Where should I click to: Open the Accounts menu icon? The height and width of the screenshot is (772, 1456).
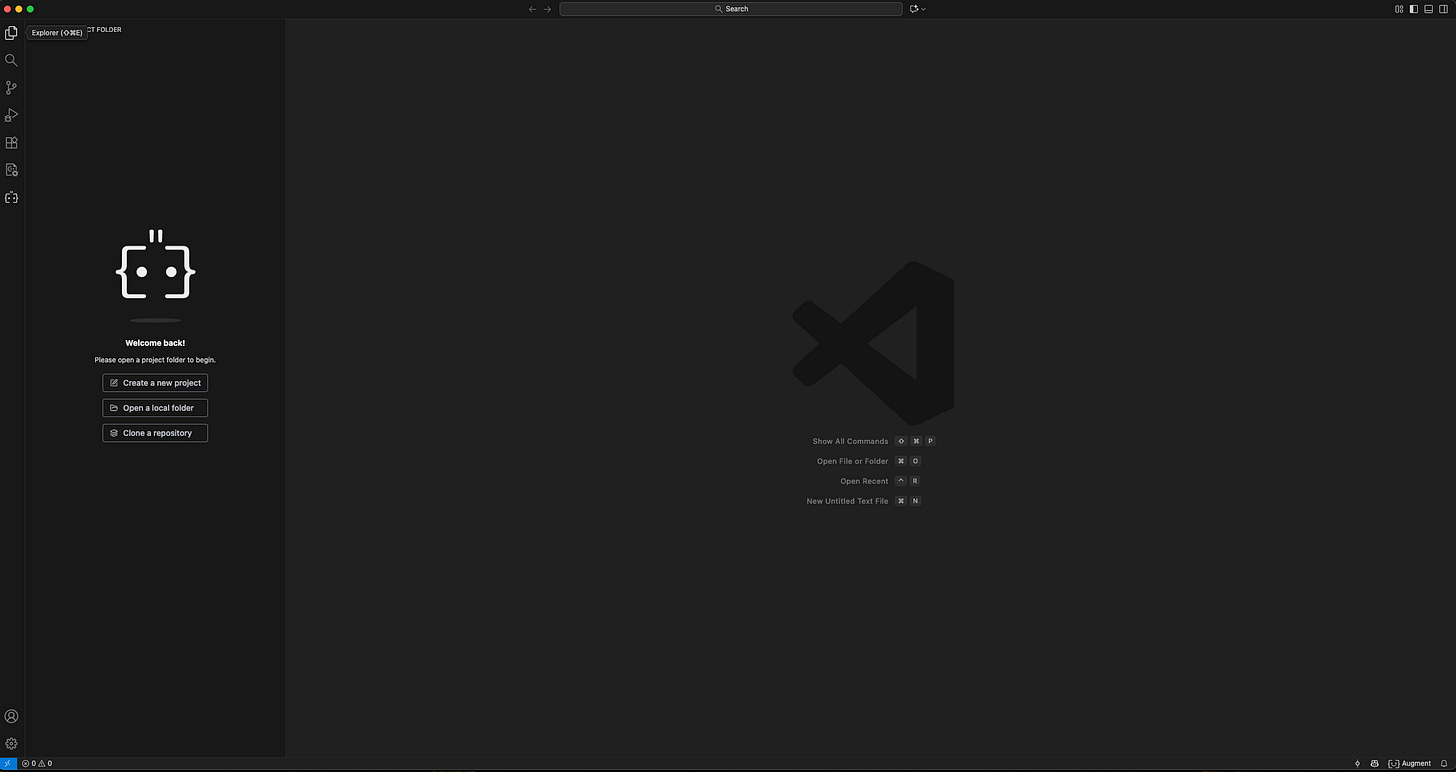(11, 716)
